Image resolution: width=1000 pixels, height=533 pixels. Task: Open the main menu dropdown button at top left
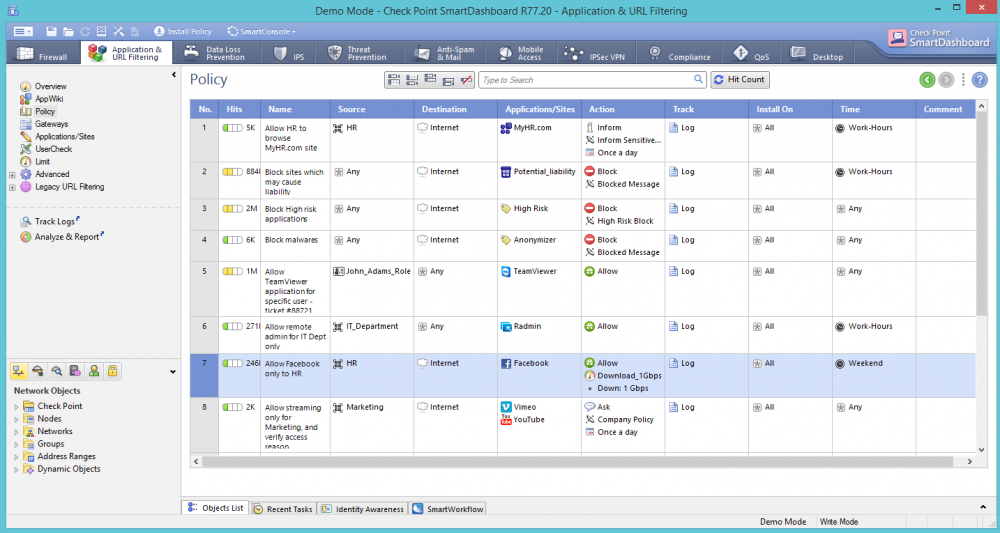[23, 31]
